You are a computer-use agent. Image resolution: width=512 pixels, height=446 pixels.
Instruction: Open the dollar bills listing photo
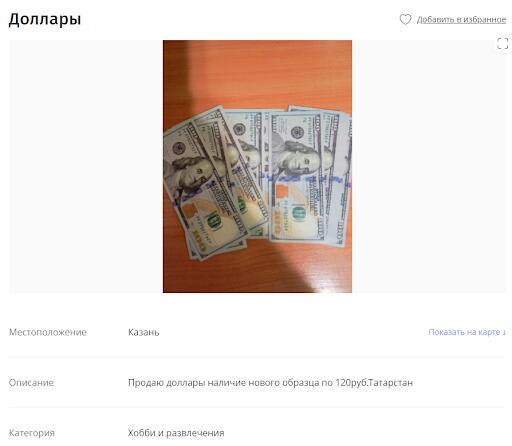click(x=257, y=166)
